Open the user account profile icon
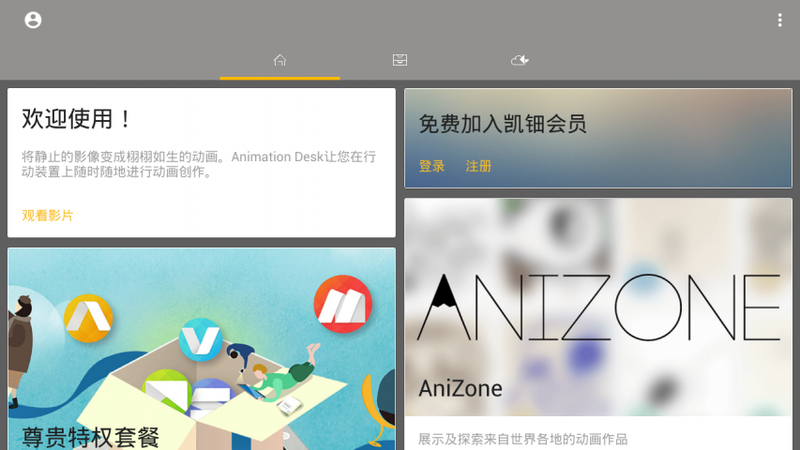This screenshot has height=450, width=800. point(33,20)
